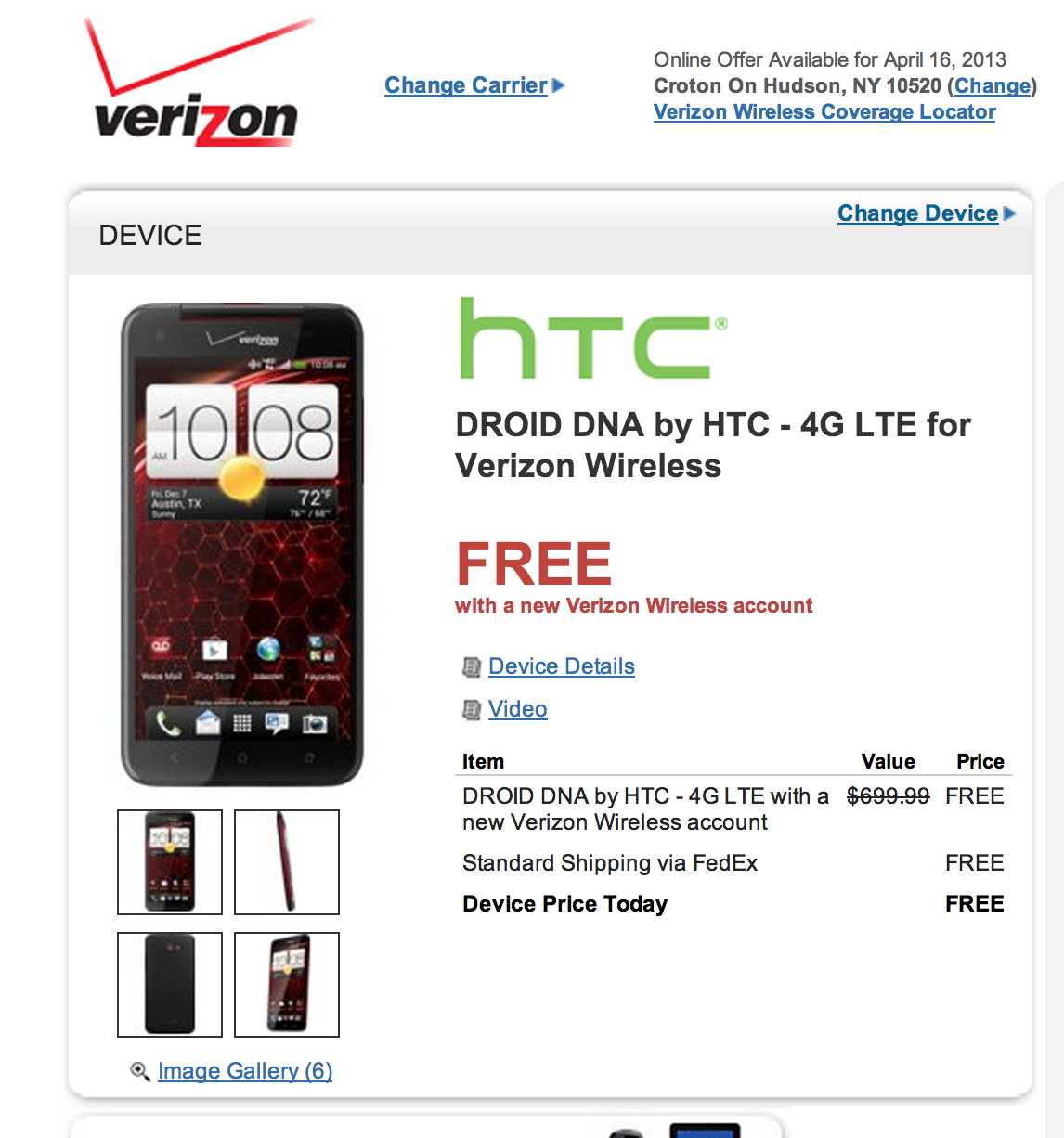The height and width of the screenshot is (1138, 1064).
Task: Open Verizon Wireless Coverage Locator
Action: (824, 112)
